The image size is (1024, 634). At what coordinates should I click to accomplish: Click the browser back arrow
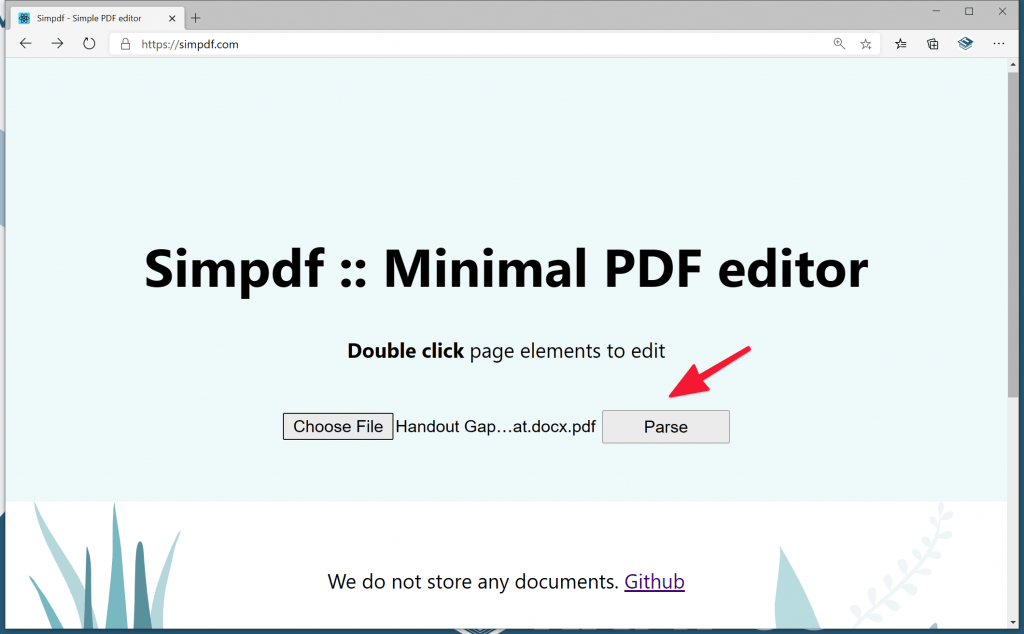25,44
